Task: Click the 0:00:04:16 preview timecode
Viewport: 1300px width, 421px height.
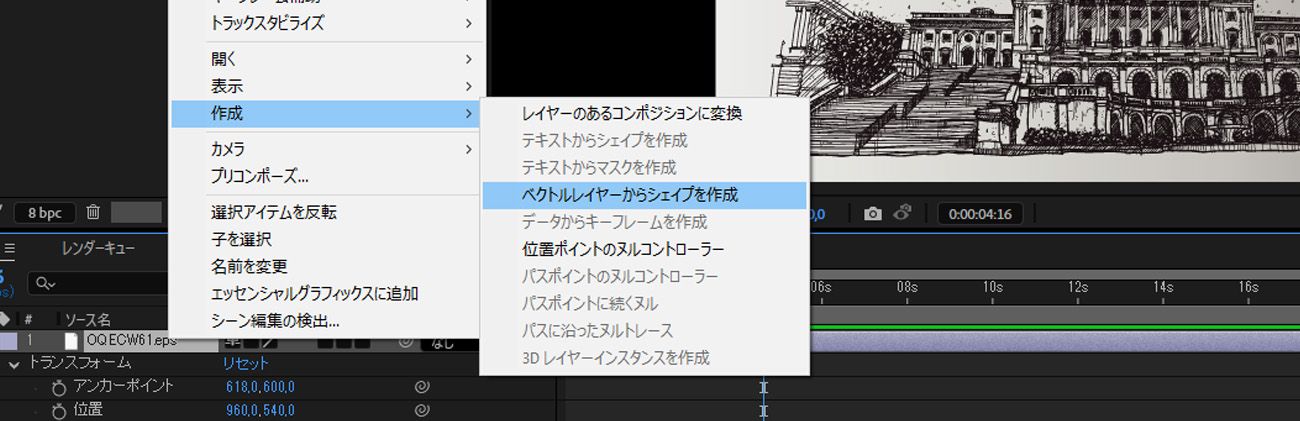Action: [x=980, y=213]
